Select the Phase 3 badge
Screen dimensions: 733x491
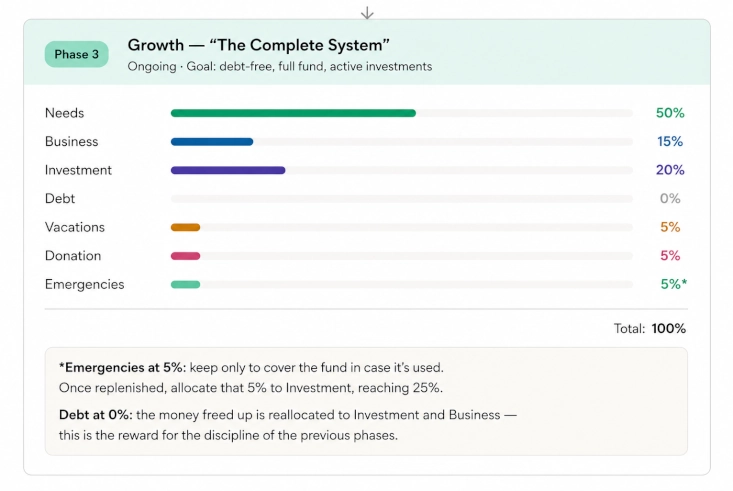[x=77, y=54]
